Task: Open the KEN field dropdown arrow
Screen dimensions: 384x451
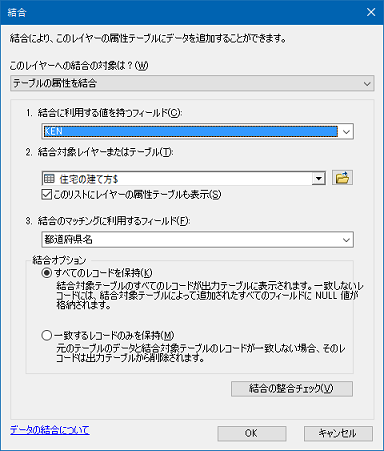Action: click(346, 131)
